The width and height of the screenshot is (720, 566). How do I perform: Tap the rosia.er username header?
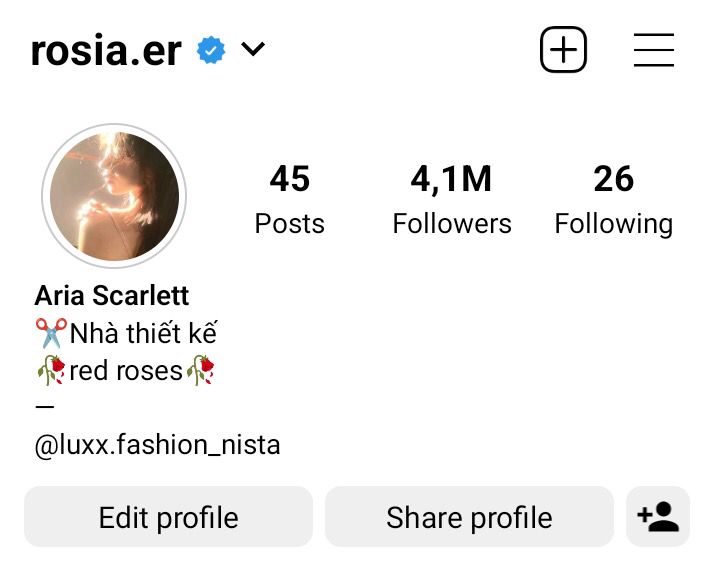[106, 50]
